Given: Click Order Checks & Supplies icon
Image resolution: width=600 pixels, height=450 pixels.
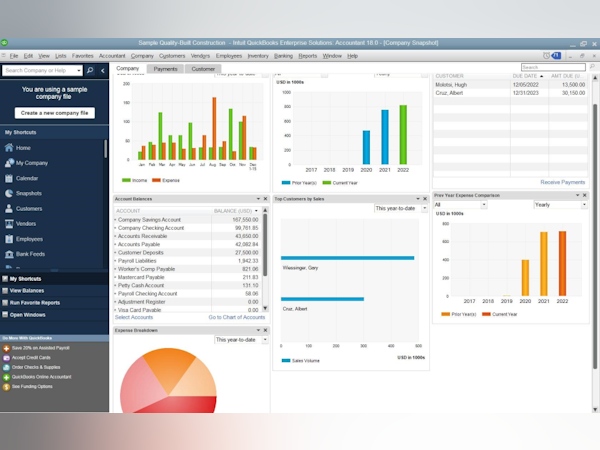Looking at the screenshot, I should (6, 367).
